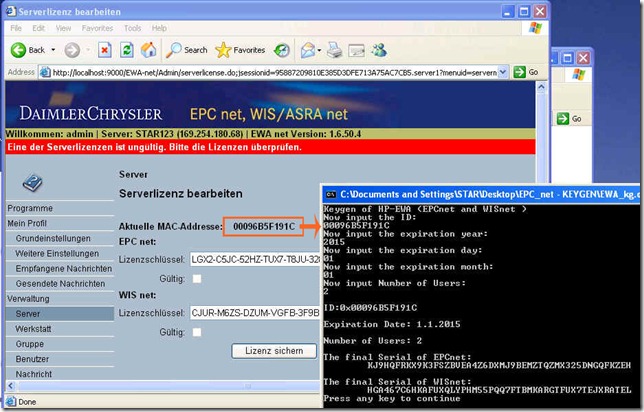Click the Mail envelope icon
The height and width of the screenshot is (412, 644).
point(308,50)
